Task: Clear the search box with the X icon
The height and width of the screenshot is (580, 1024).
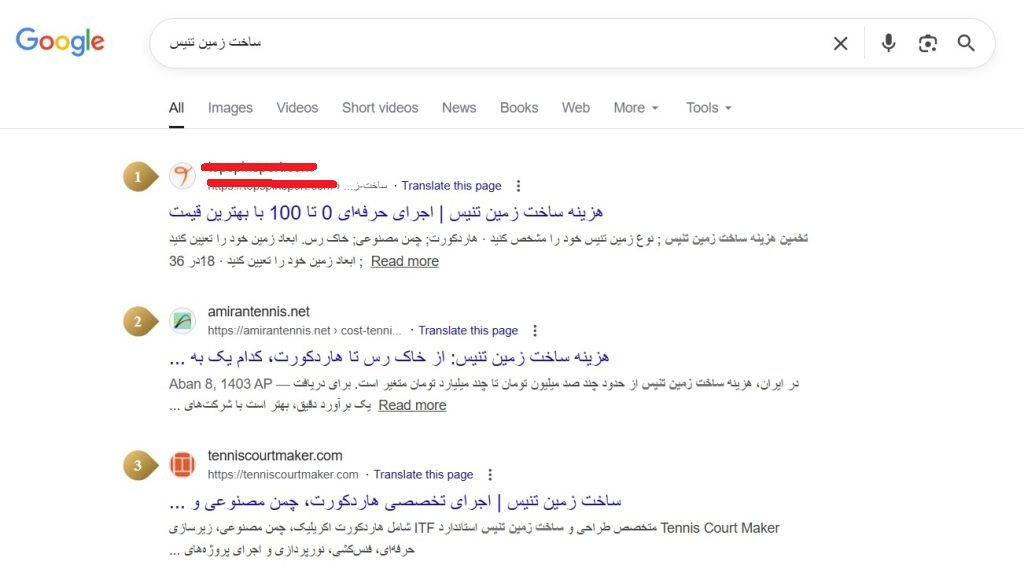Action: point(840,43)
